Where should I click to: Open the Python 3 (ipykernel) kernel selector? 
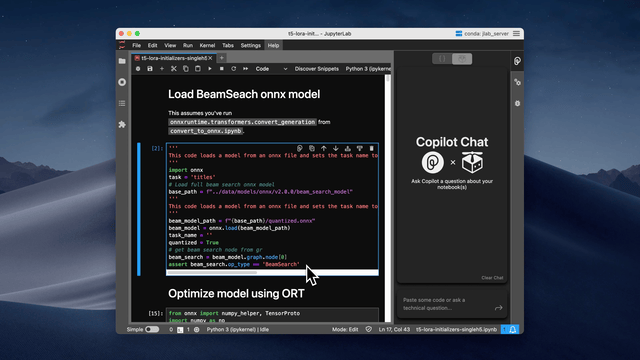368,69
